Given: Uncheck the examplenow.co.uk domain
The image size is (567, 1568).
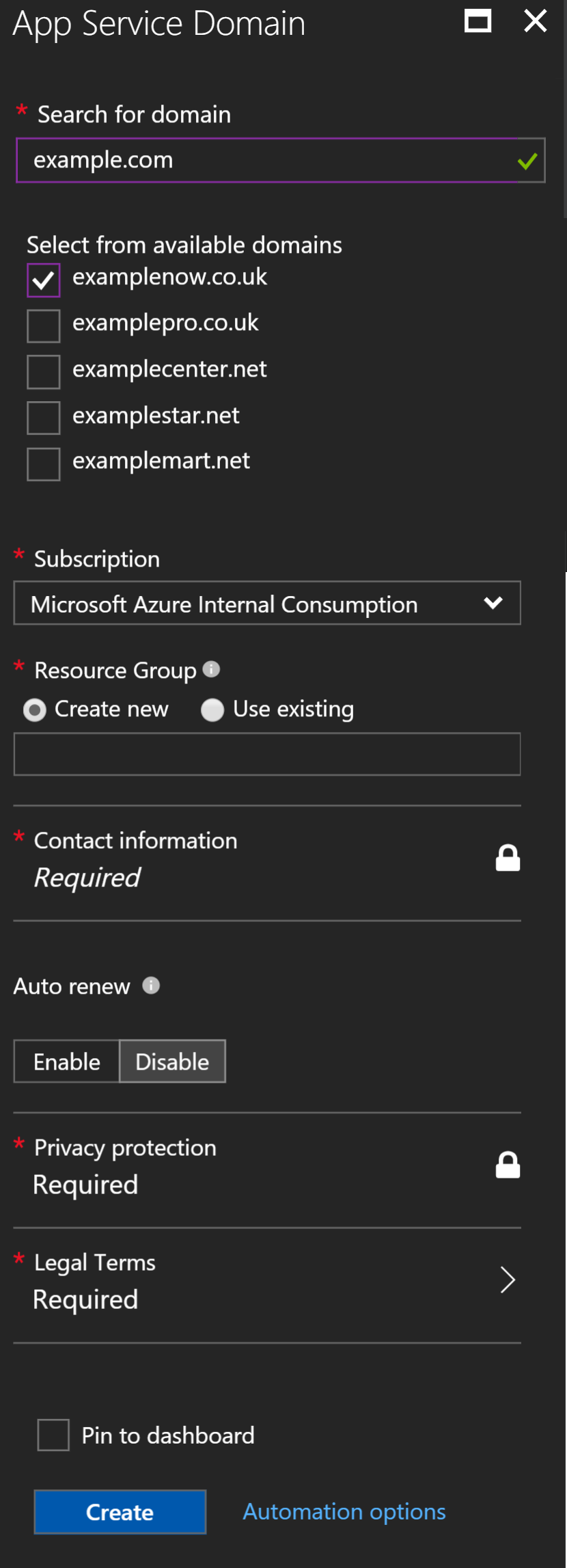Looking at the screenshot, I should click(x=44, y=280).
